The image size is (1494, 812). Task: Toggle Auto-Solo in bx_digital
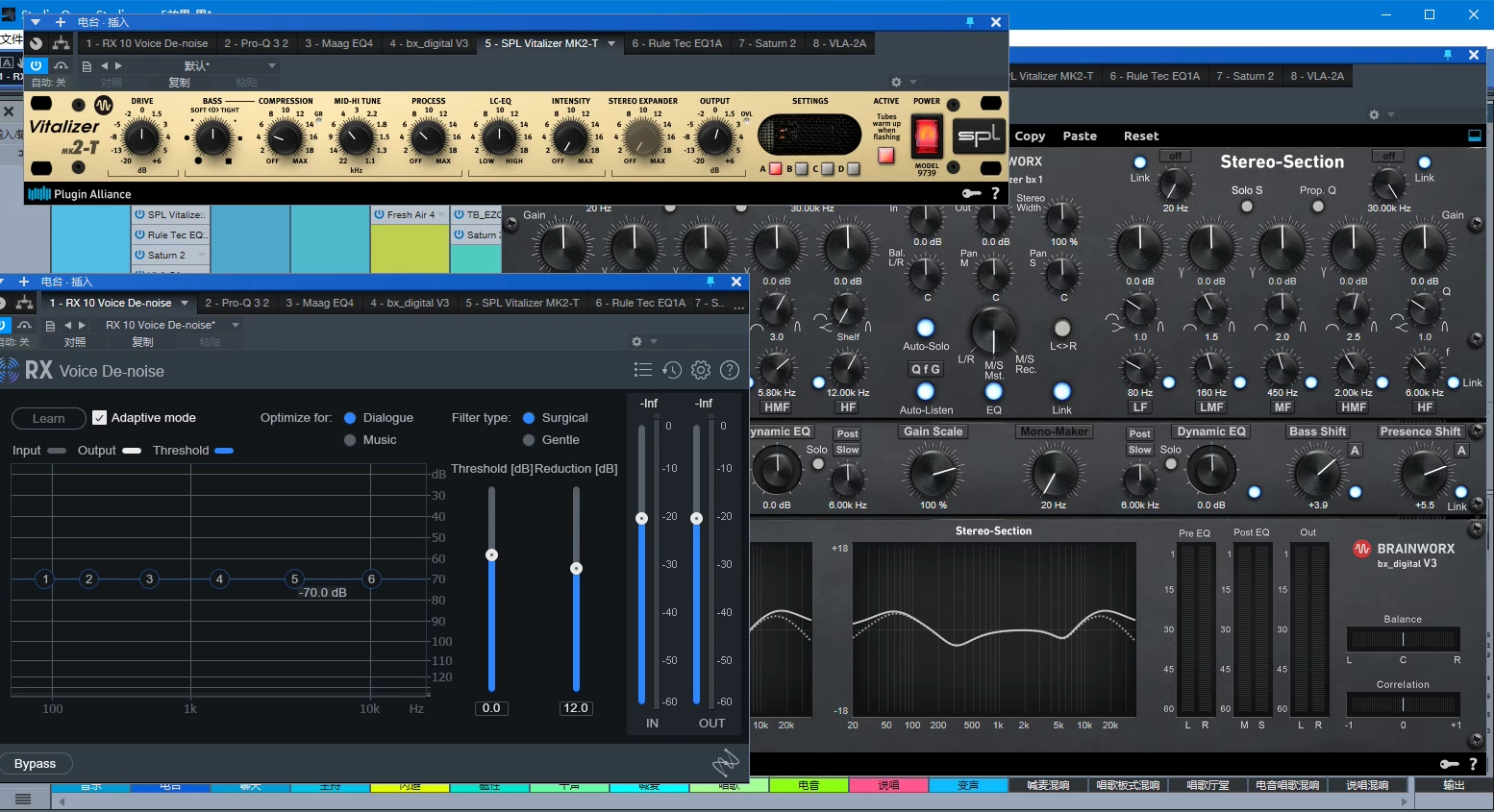click(926, 328)
